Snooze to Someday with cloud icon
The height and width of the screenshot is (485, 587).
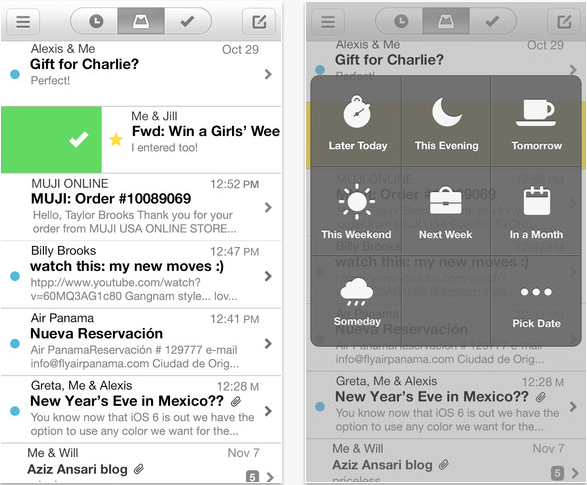point(357,301)
